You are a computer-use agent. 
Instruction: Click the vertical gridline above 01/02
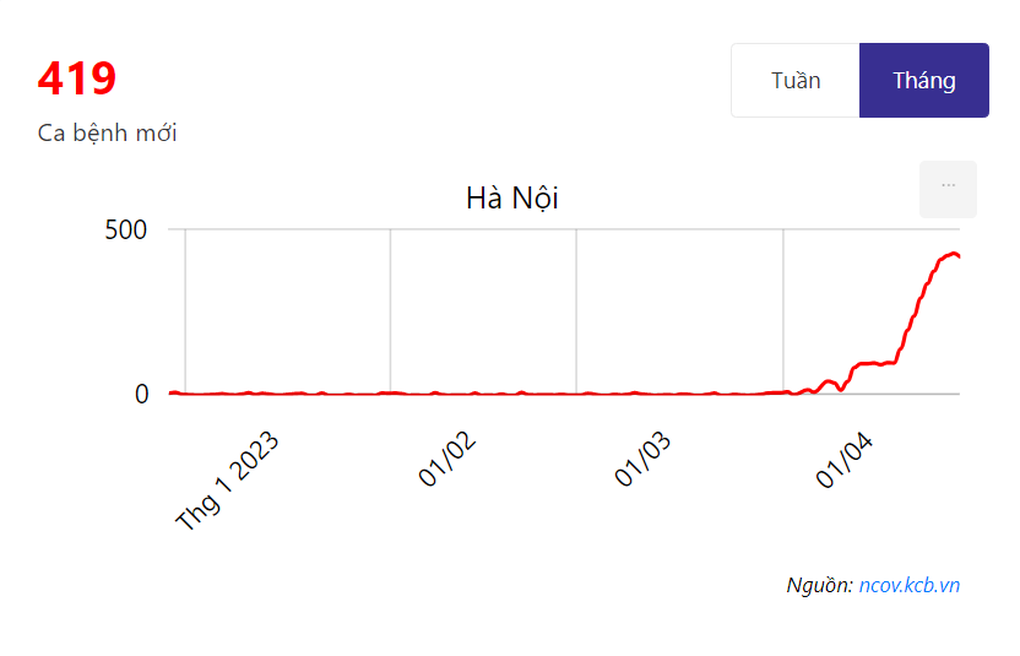[390, 311]
